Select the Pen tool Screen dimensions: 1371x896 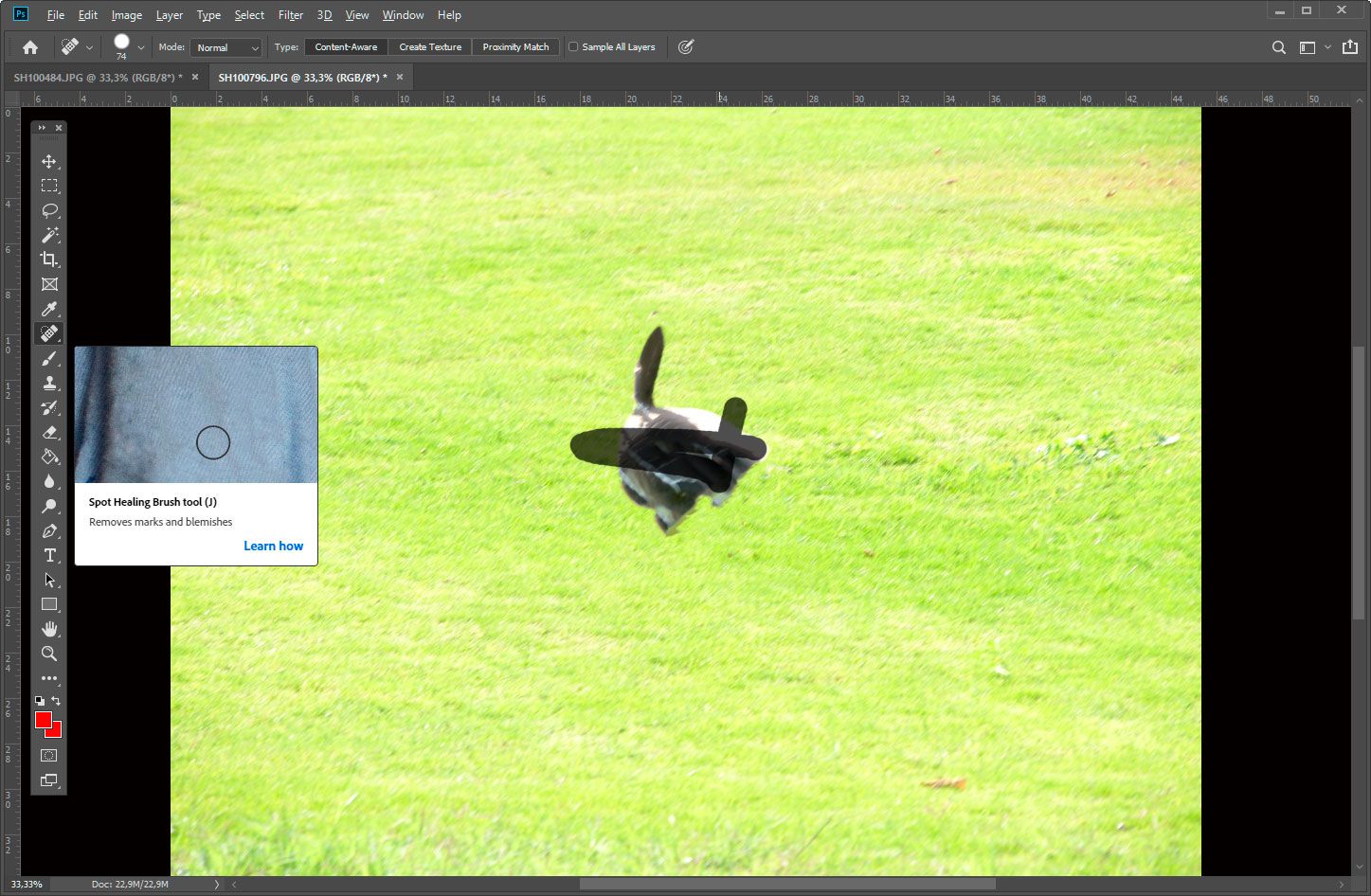point(49,530)
